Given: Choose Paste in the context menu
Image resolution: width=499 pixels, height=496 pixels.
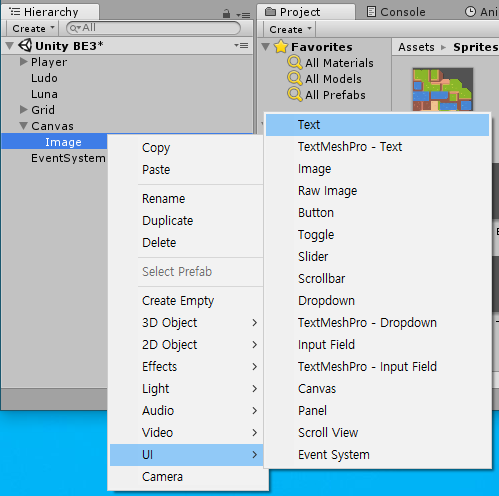Looking at the screenshot, I should (x=186, y=170).
